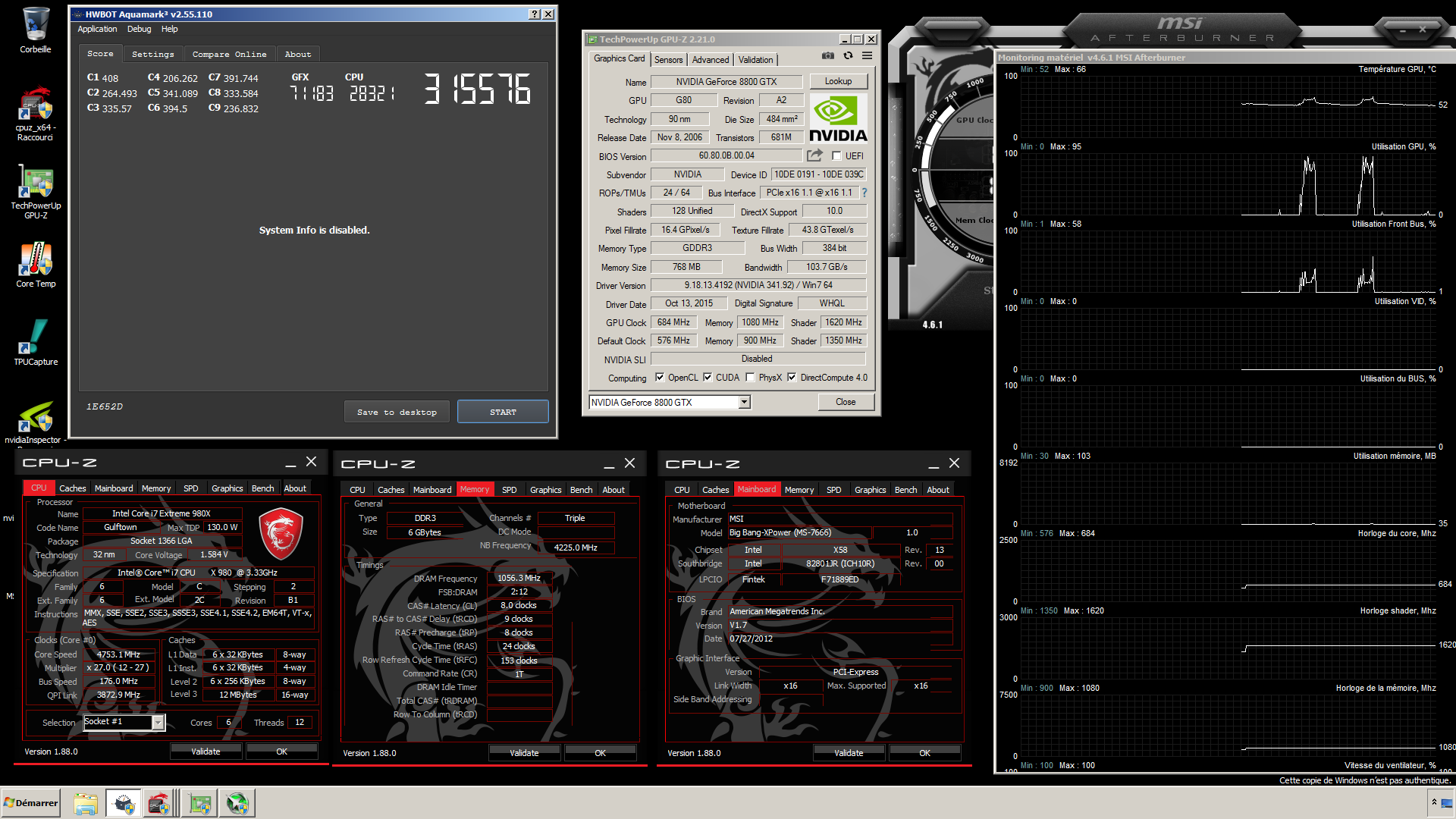This screenshot has height=819, width=1456.
Task: Click the GPU-Z Name field NVIDIA GeForce 8800 GTX
Action: click(726, 82)
